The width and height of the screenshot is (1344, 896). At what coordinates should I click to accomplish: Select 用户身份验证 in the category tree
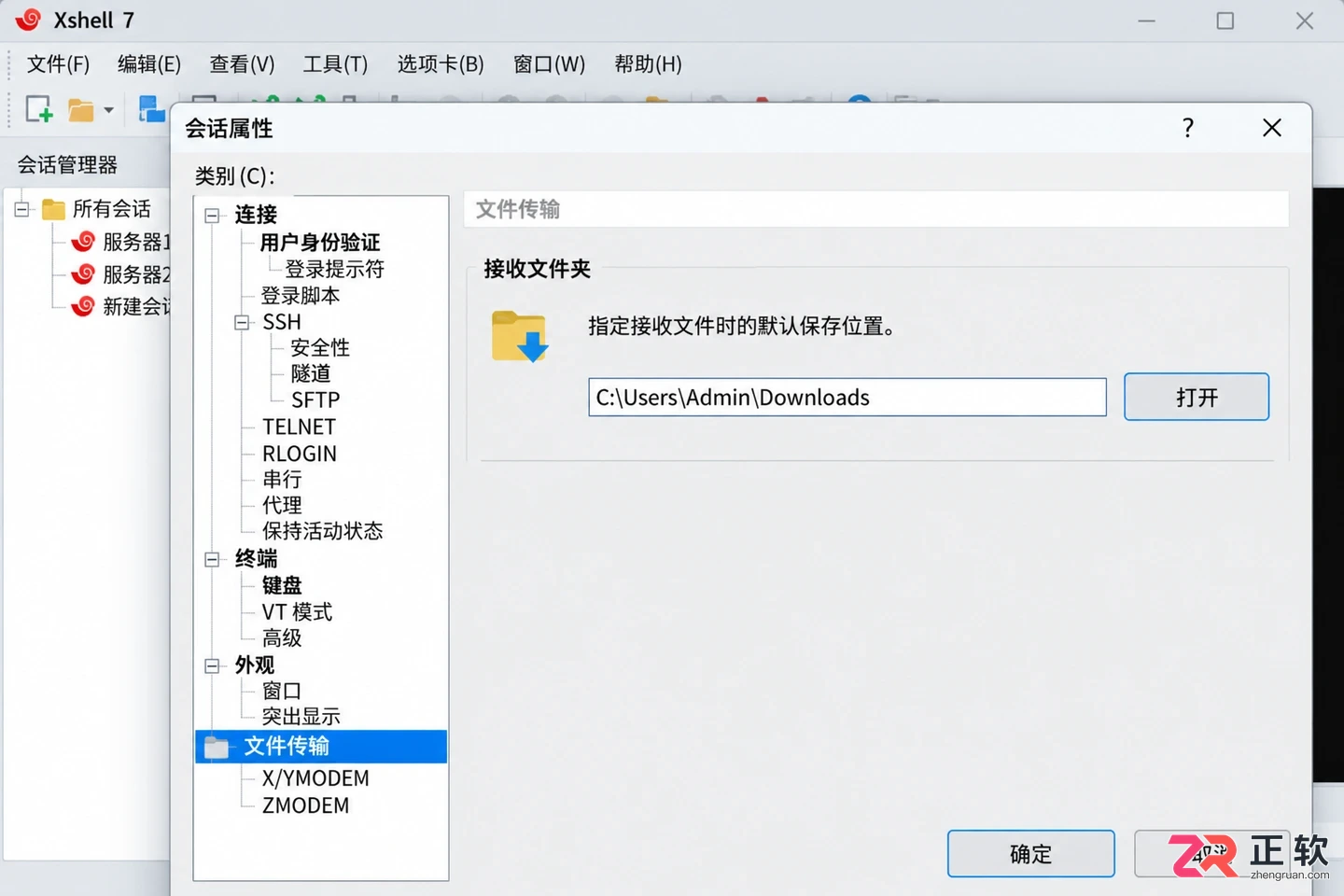tap(320, 243)
